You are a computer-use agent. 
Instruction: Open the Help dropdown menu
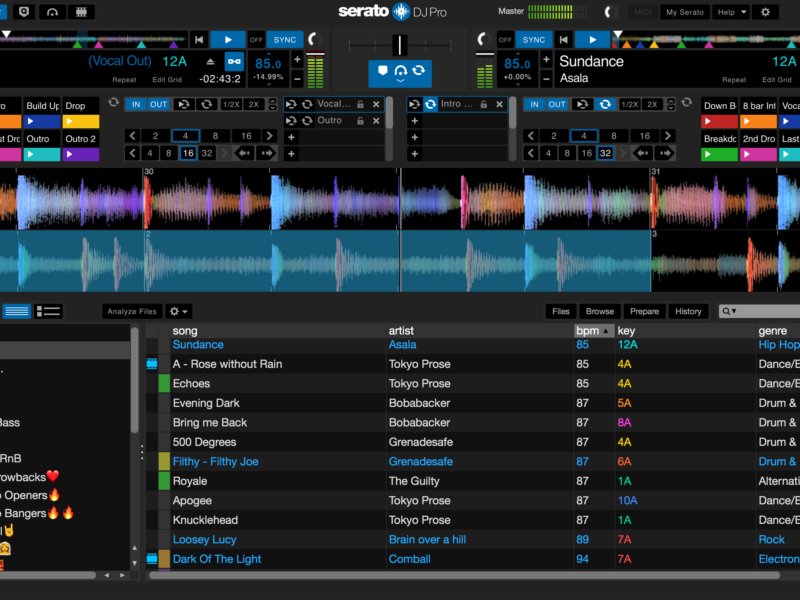(x=730, y=12)
